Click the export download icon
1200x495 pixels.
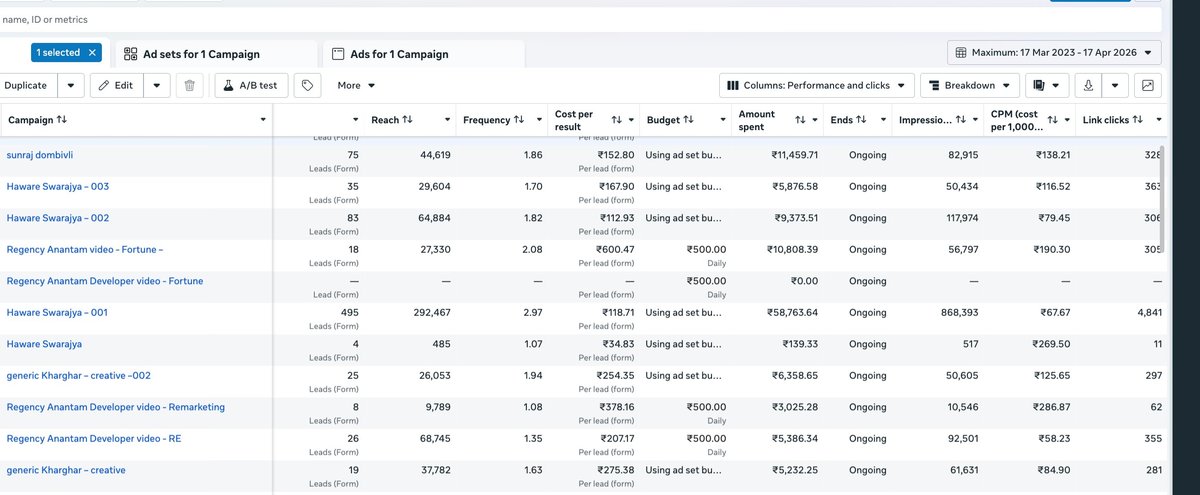pyautogui.click(x=1090, y=86)
